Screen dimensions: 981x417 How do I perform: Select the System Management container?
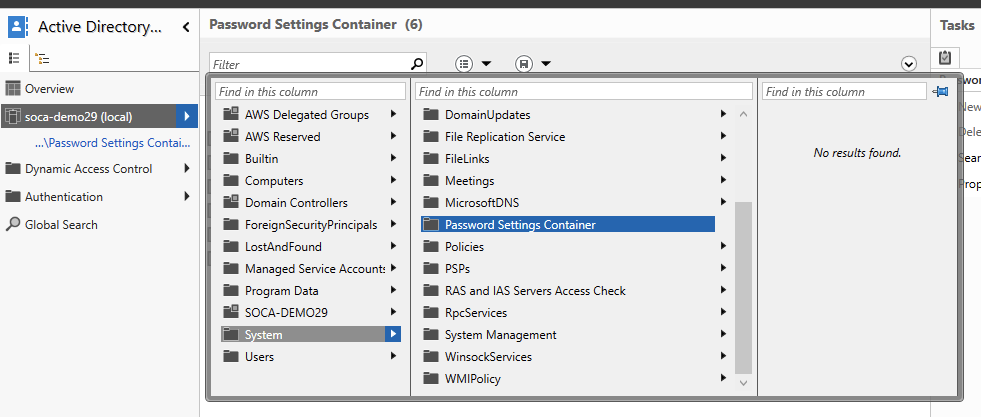(500, 335)
